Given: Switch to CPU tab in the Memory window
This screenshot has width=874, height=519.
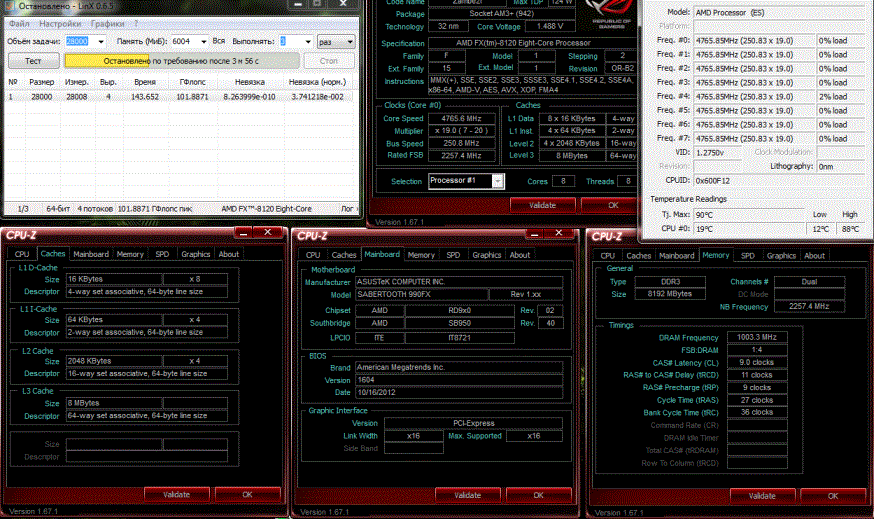Looking at the screenshot, I should pyautogui.click(x=608, y=255).
